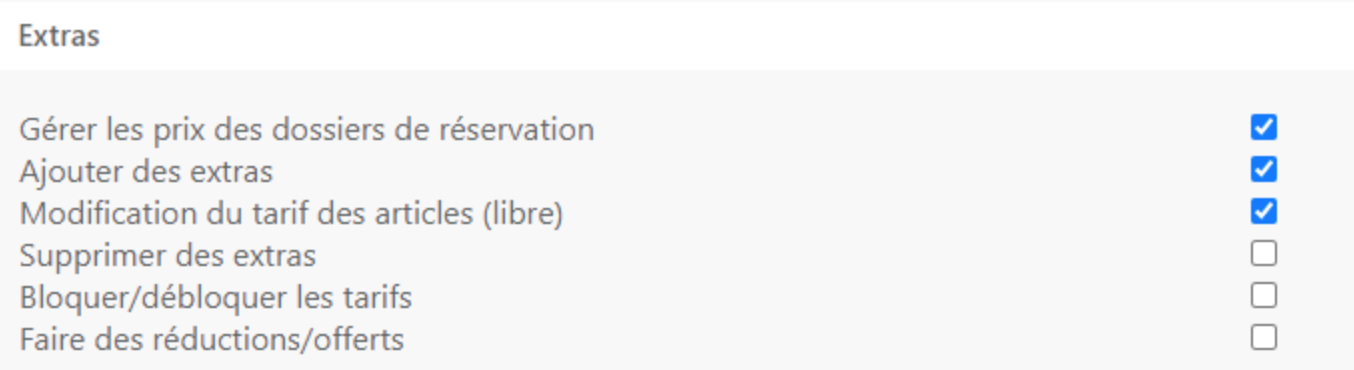Enable the Supprimer des extras checkbox
Image resolution: width=1354 pixels, height=370 pixels.
pos(1264,253)
